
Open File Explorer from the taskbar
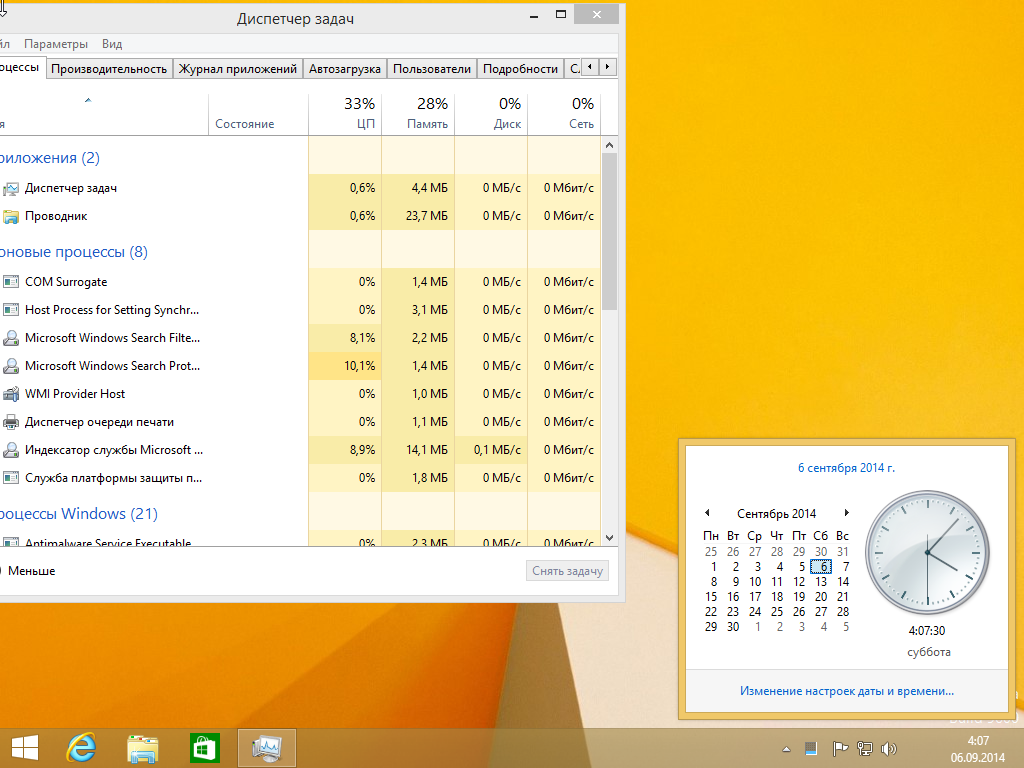pyautogui.click(x=143, y=747)
